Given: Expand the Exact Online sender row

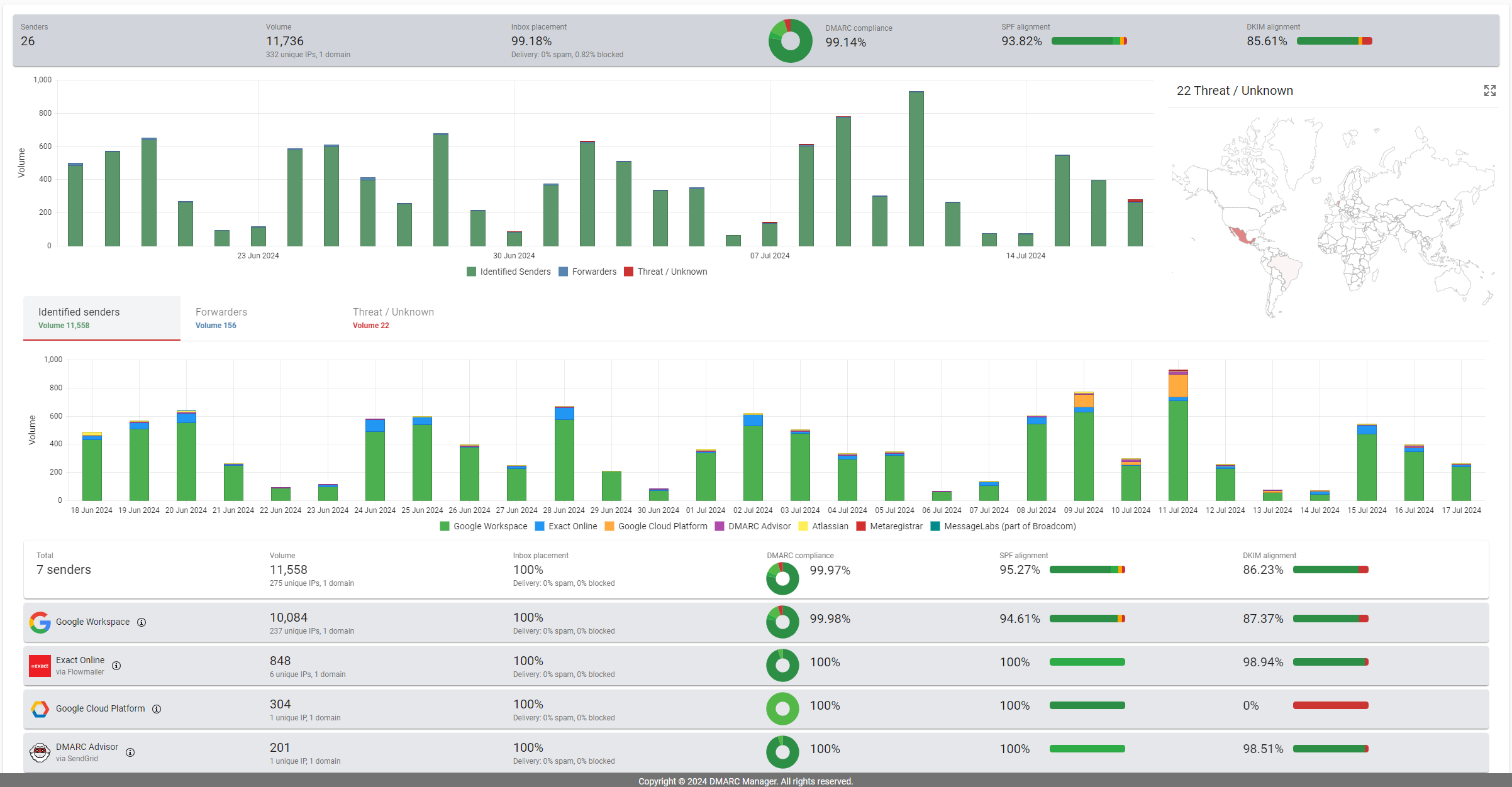Looking at the screenshot, I should click(x=440, y=666).
